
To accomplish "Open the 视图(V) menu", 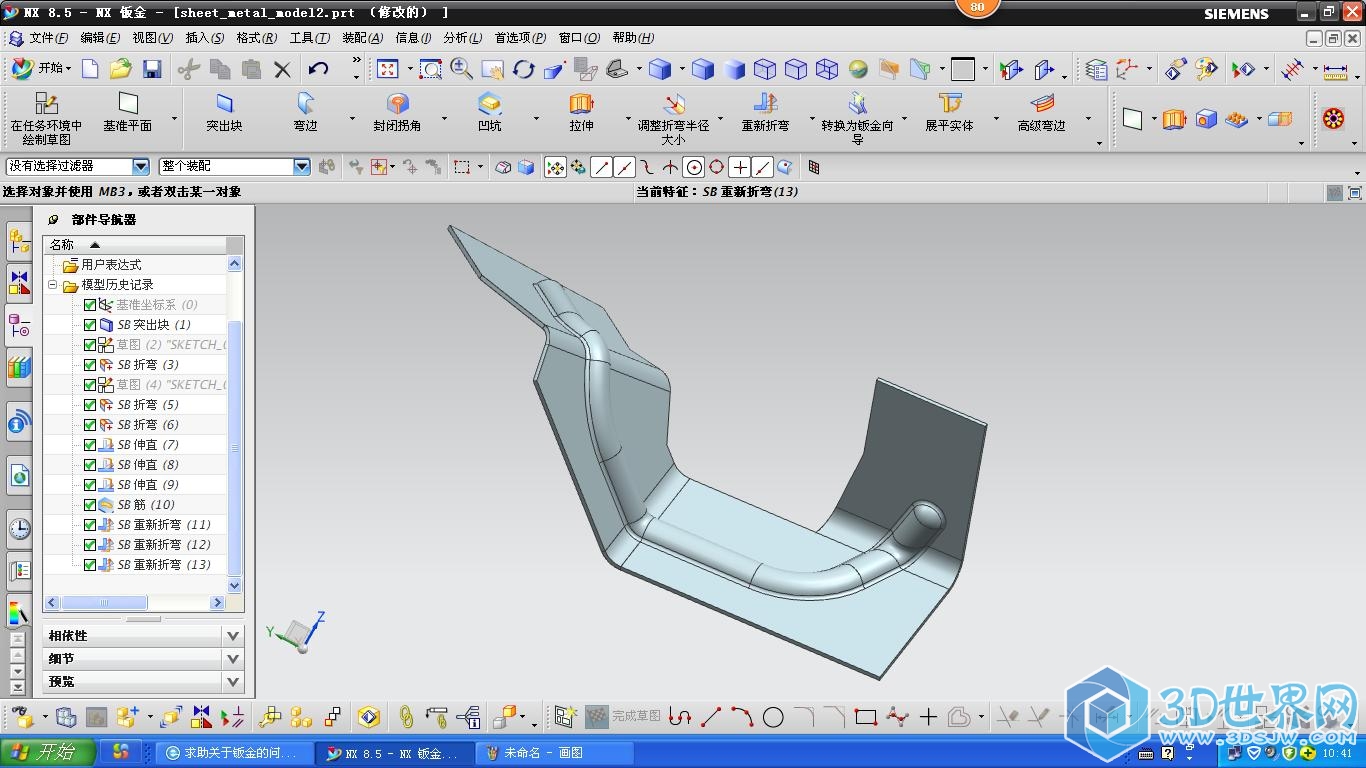I will (152, 38).
